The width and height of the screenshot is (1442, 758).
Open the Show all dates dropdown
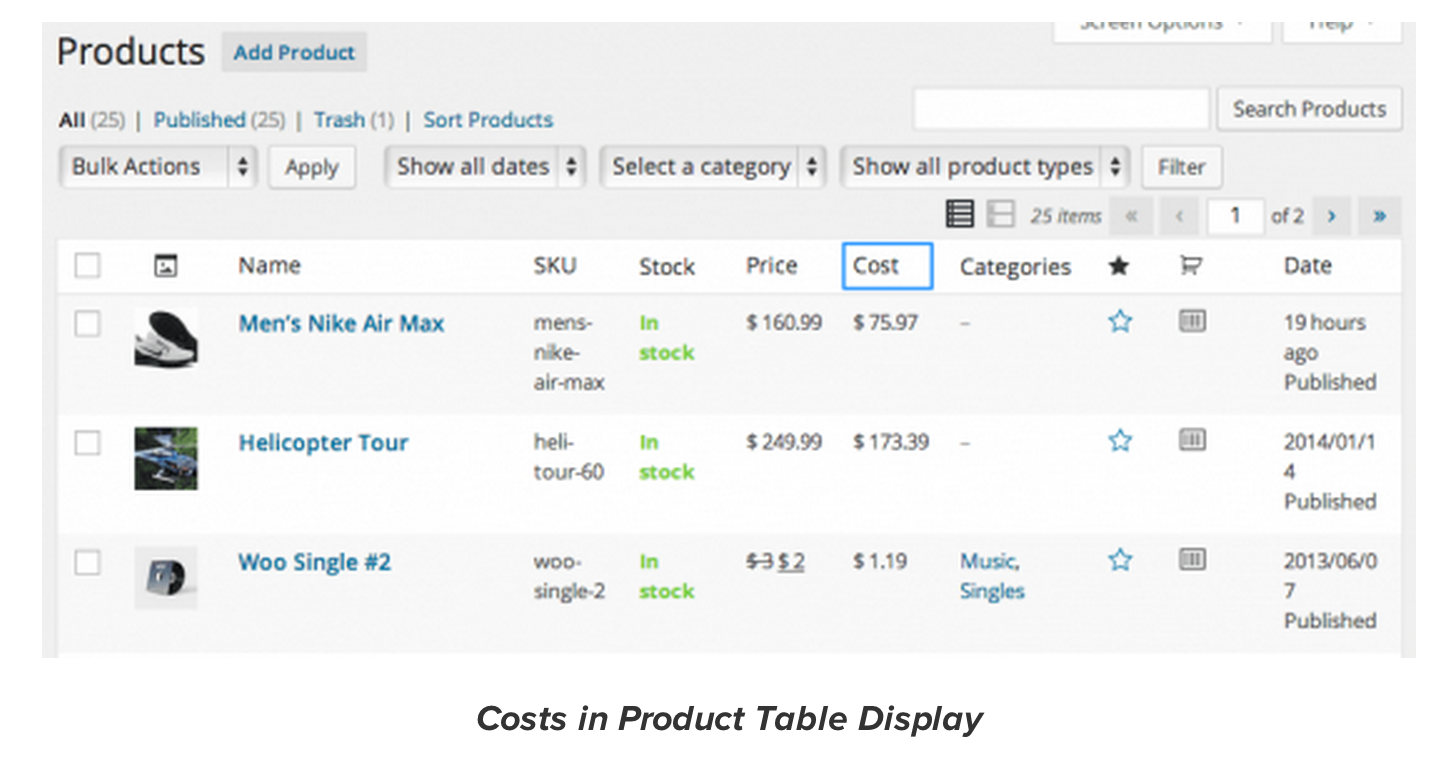(x=483, y=166)
